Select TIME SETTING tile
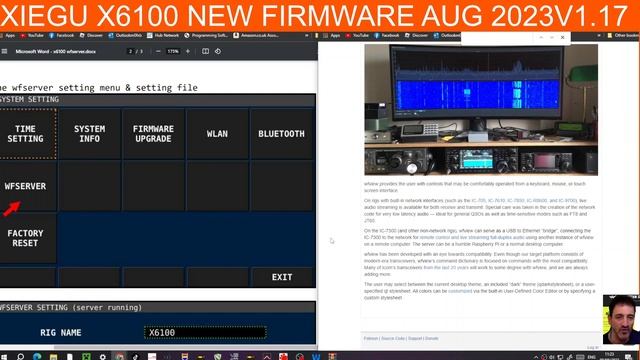This screenshot has height=360, width=640. (x=25, y=133)
